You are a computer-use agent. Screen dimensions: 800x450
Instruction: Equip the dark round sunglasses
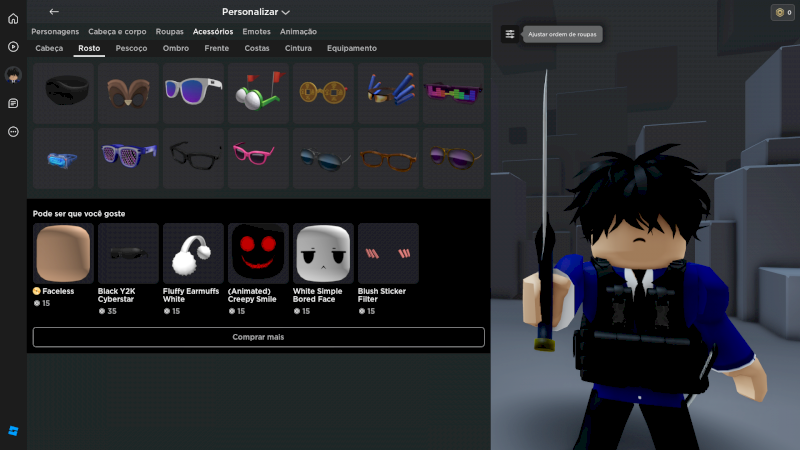tap(323, 159)
